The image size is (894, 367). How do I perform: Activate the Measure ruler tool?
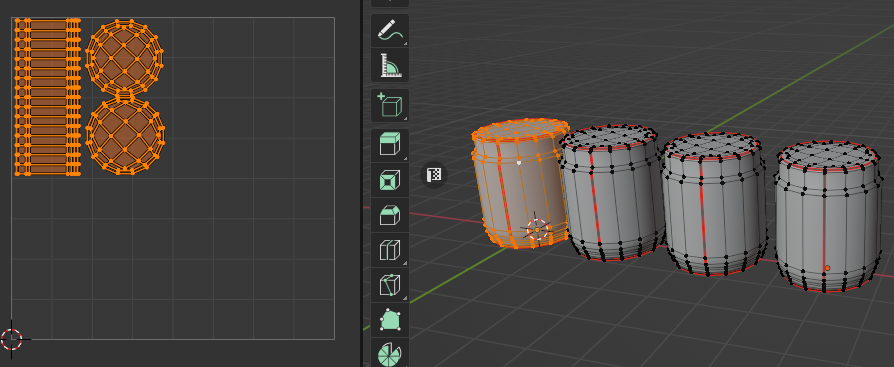click(x=390, y=65)
